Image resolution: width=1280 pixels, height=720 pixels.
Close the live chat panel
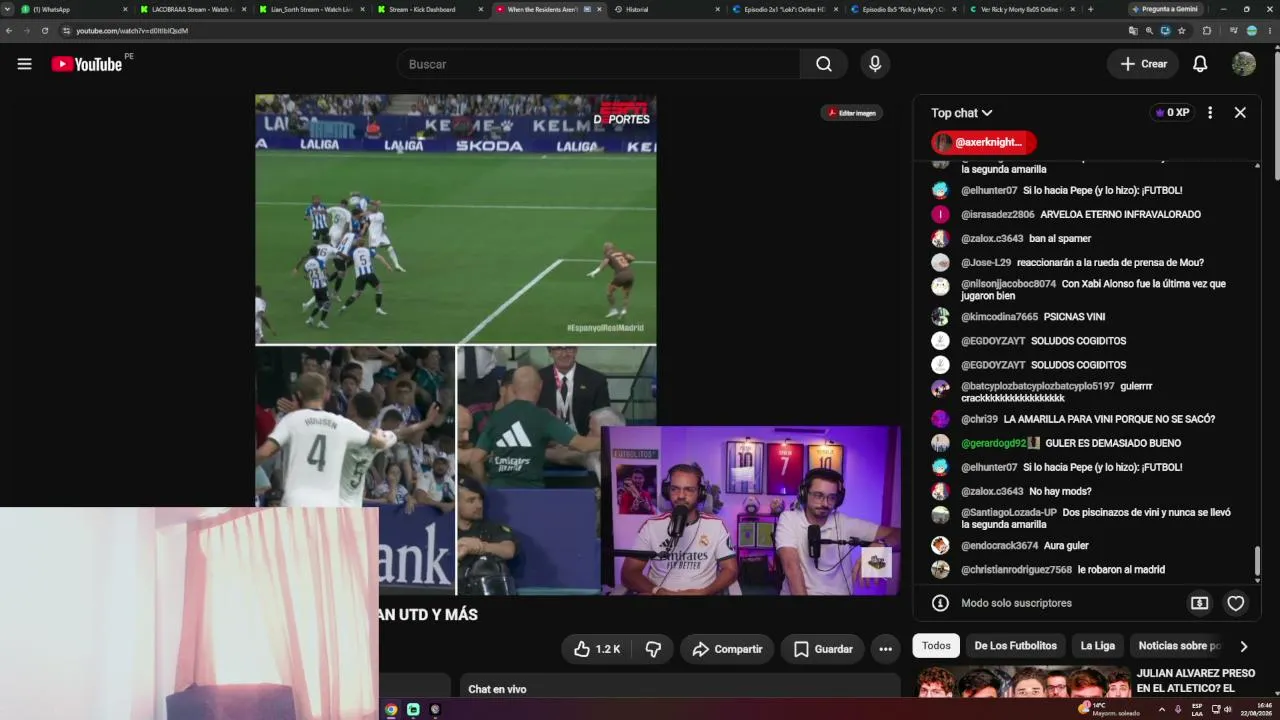pyautogui.click(x=1240, y=113)
